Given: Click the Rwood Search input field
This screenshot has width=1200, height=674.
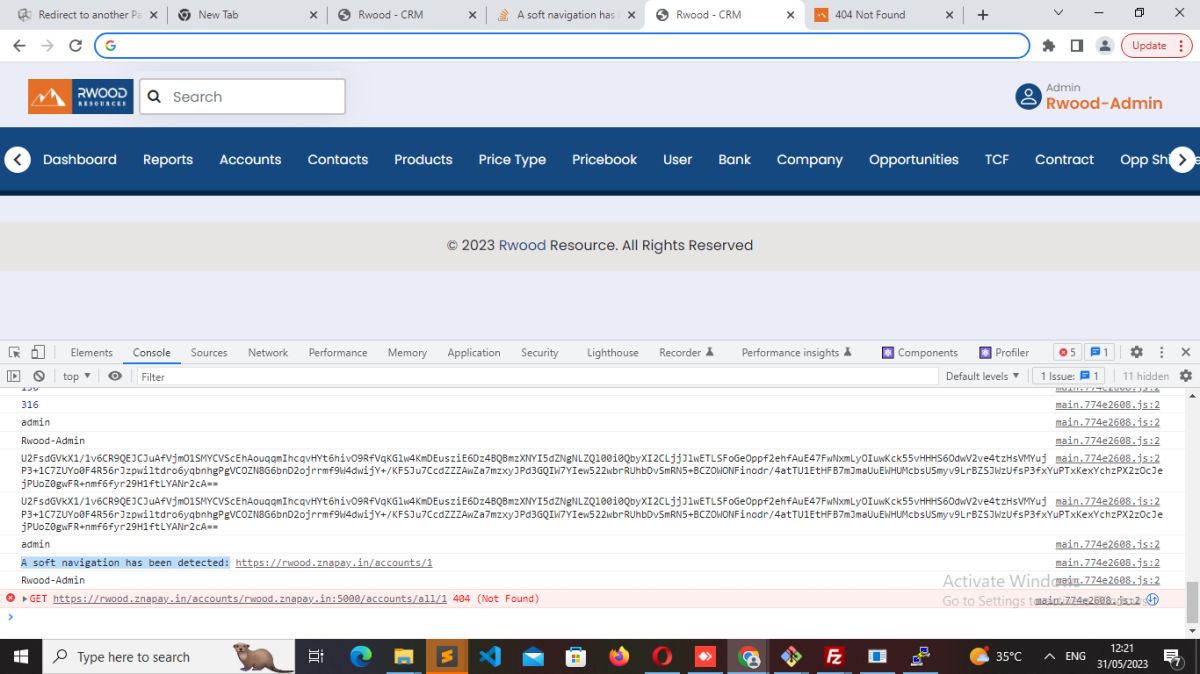Looking at the screenshot, I should point(243,97).
